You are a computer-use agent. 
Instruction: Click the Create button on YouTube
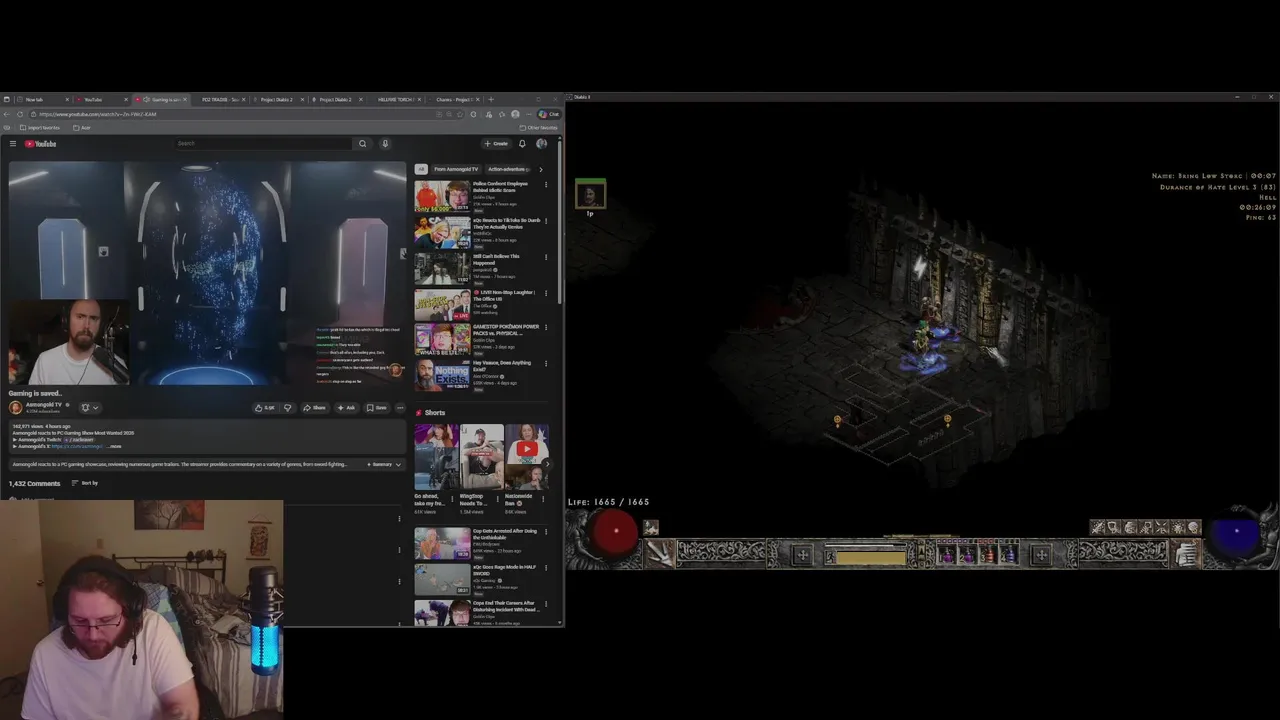[x=496, y=144]
